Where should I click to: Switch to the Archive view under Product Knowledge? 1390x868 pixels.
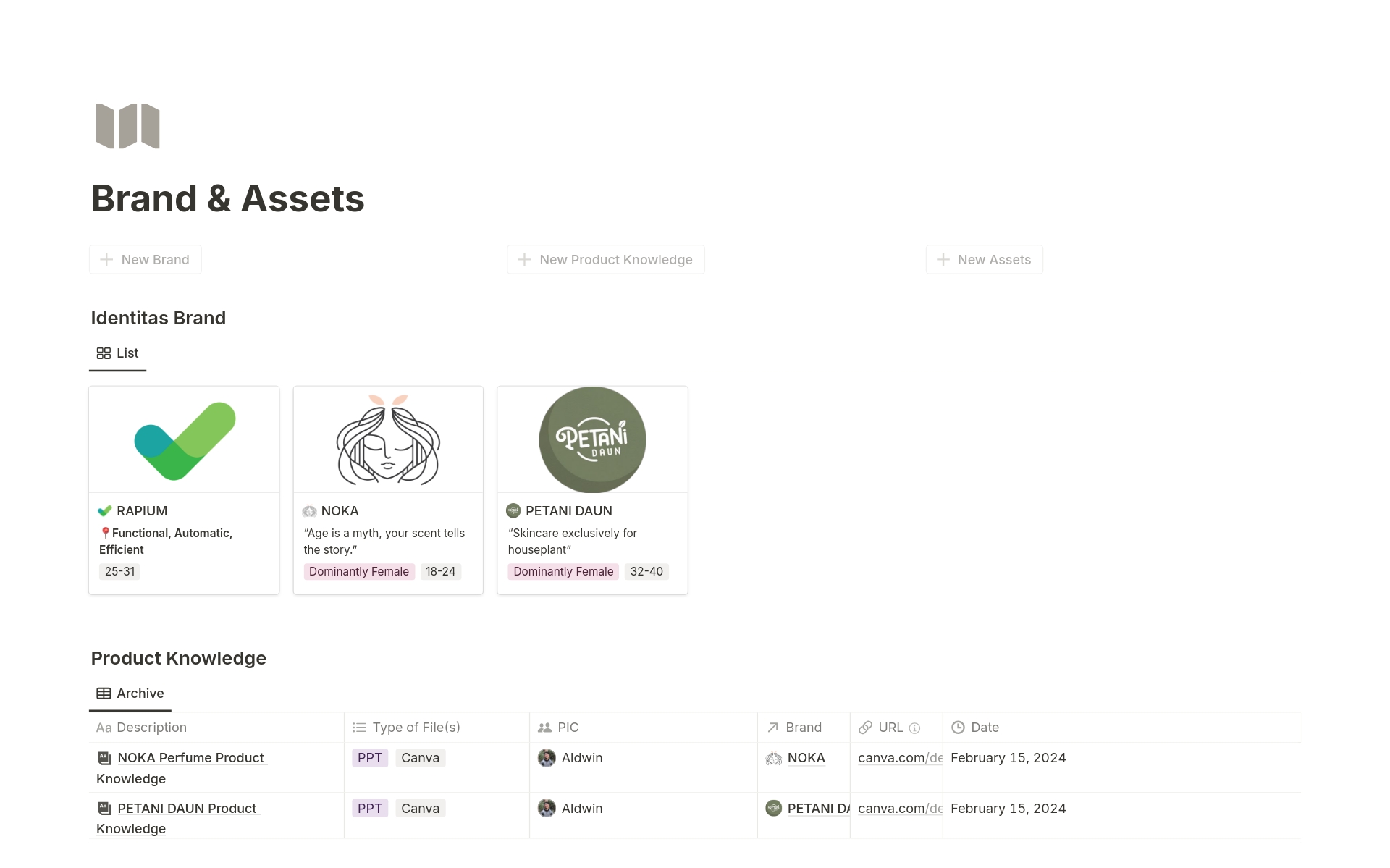130,693
